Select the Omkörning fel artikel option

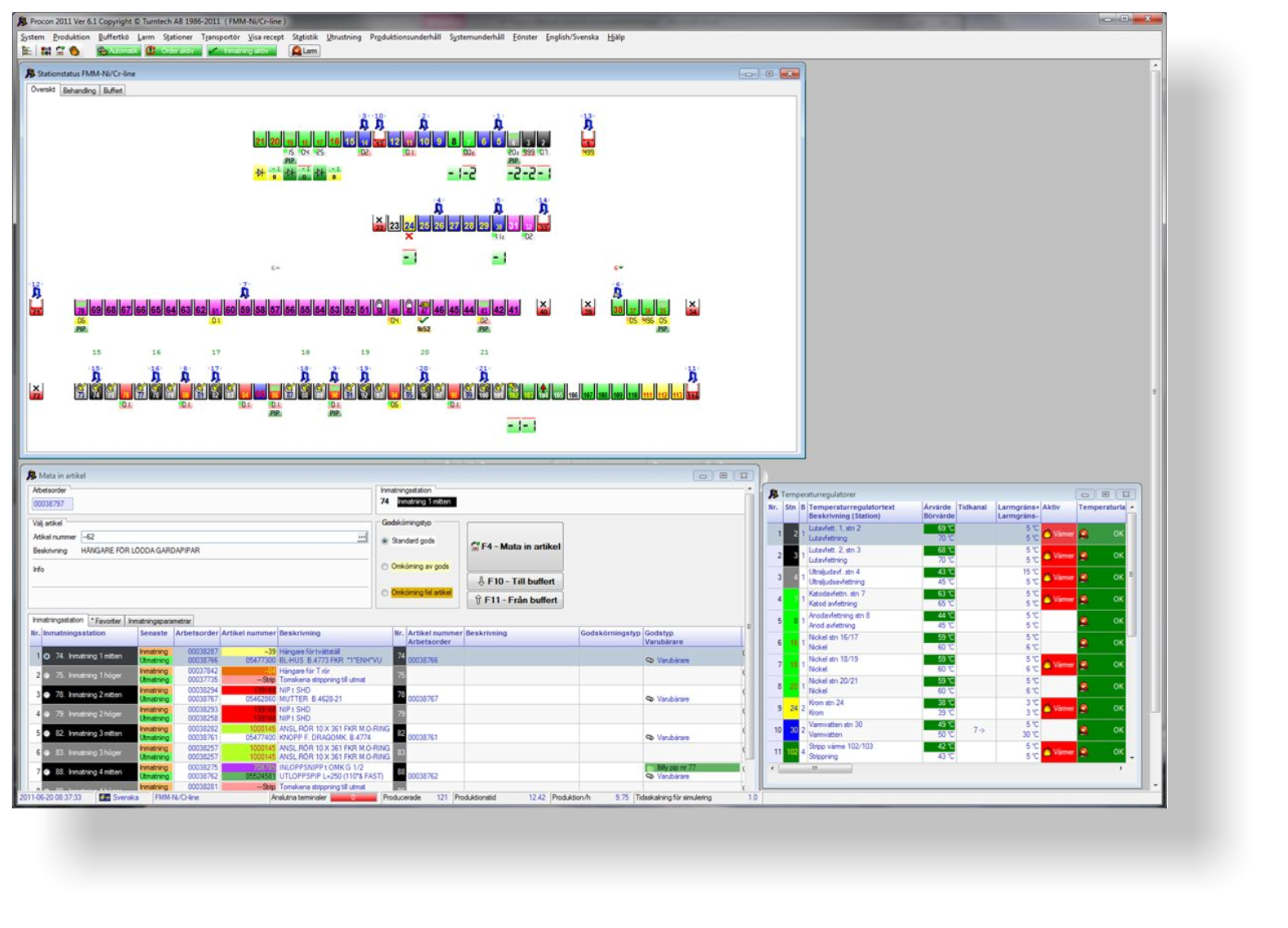coord(385,592)
